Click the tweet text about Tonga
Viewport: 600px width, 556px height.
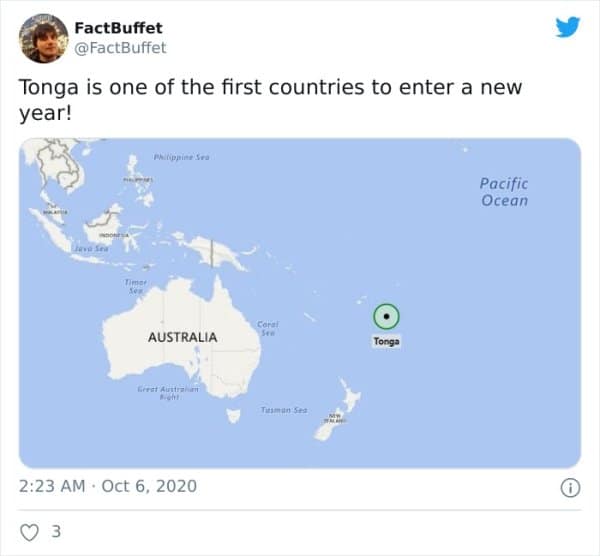pos(270,99)
